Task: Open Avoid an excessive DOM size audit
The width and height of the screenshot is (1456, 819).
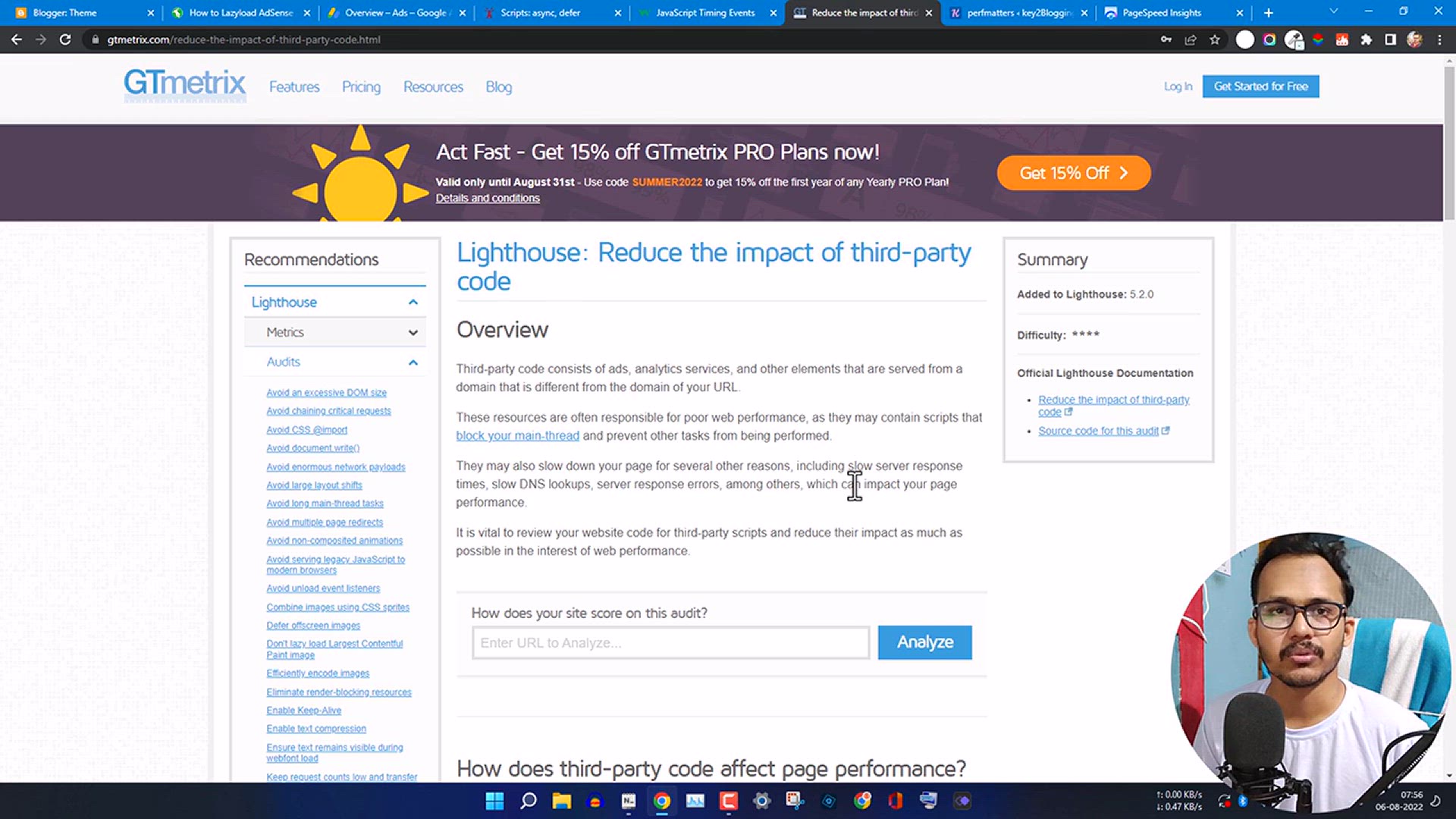Action: tap(326, 393)
